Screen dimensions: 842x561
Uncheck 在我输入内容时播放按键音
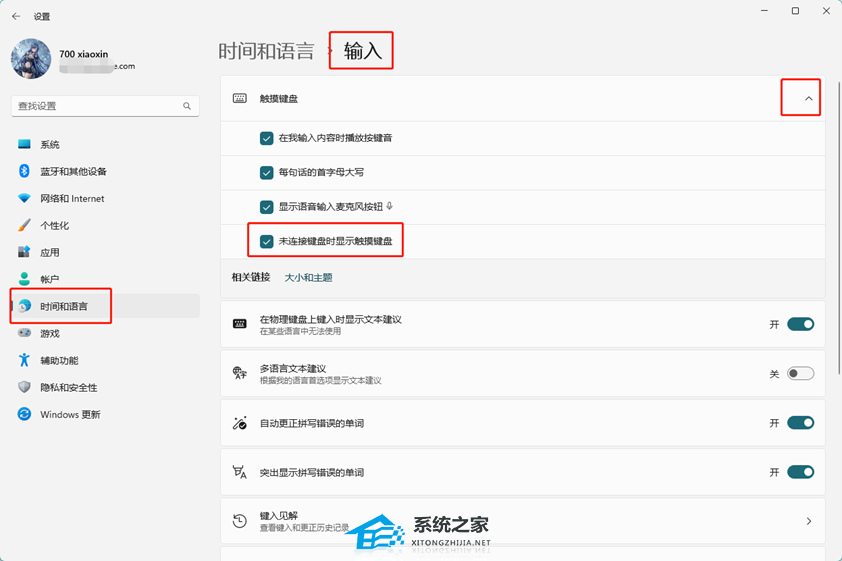(266, 138)
